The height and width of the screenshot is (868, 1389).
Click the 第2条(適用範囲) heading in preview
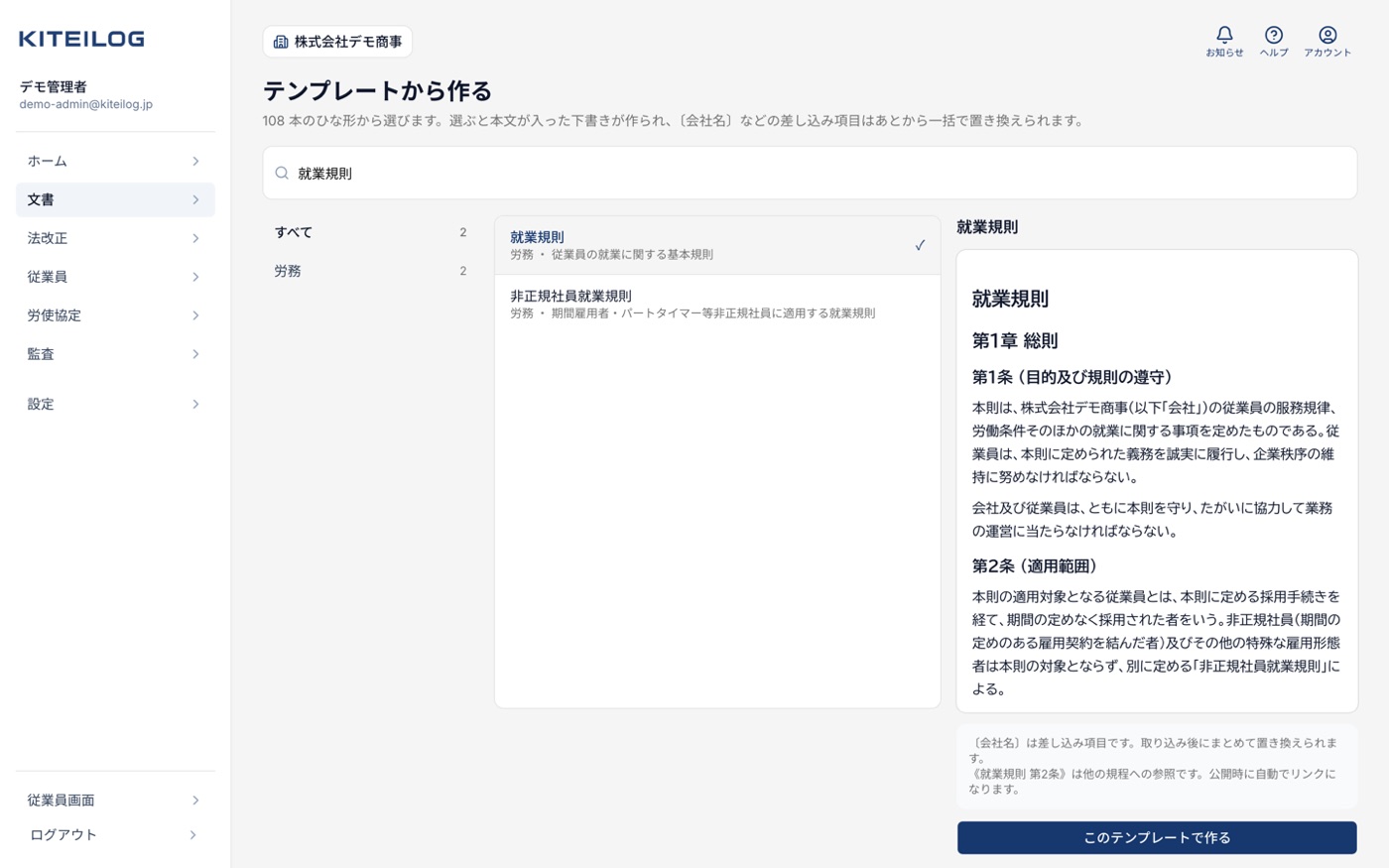click(x=1035, y=566)
